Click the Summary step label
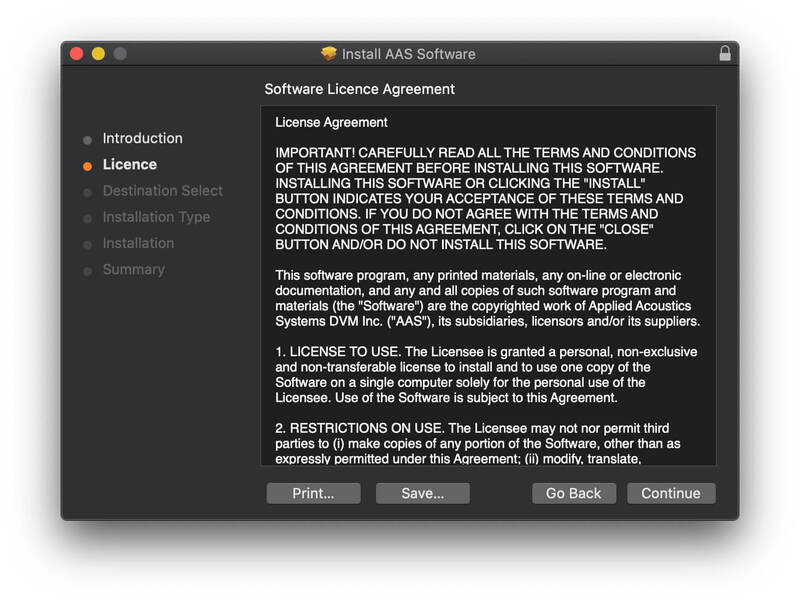The height and width of the screenshot is (601, 800). tap(134, 269)
